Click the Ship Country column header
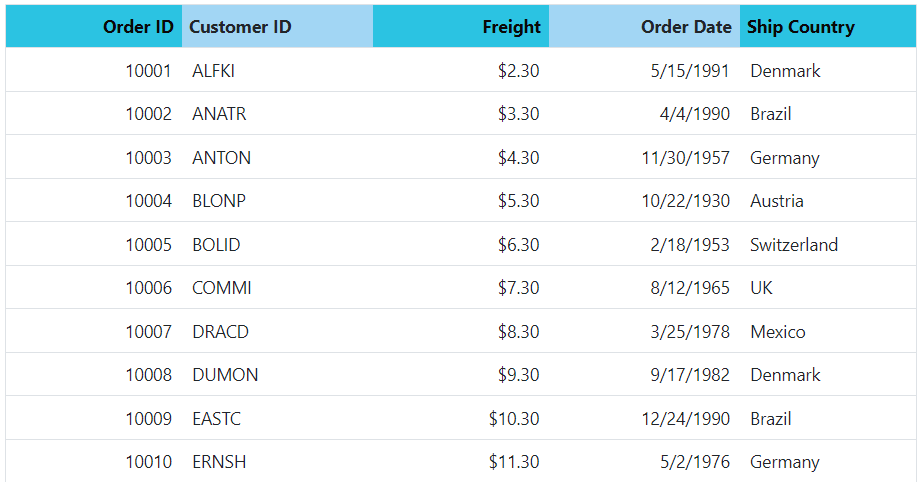918x483 pixels. click(x=828, y=26)
